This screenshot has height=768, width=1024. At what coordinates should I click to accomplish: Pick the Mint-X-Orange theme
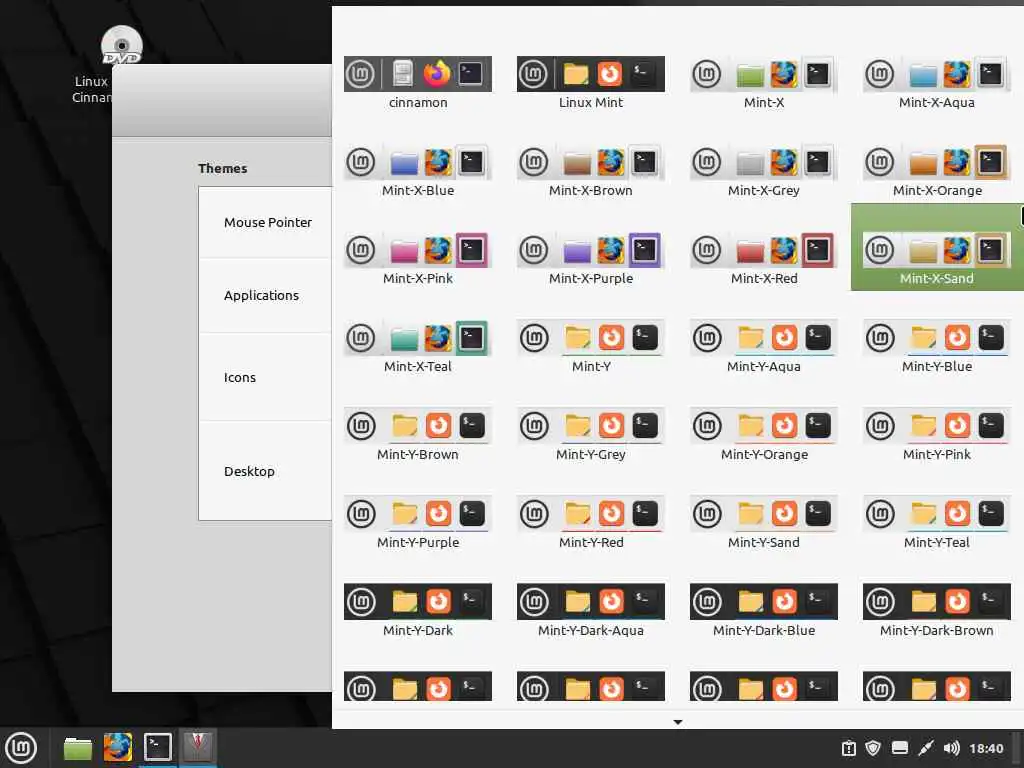coord(936,170)
